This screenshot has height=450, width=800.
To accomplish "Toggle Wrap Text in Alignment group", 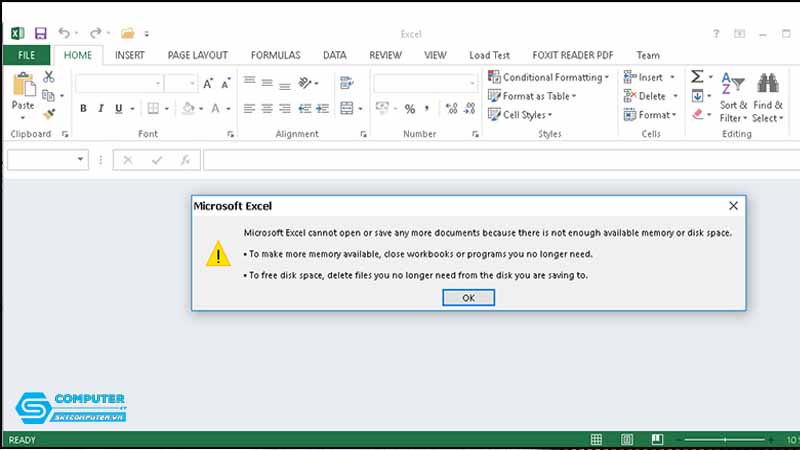I will pyautogui.click(x=347, y=83).
